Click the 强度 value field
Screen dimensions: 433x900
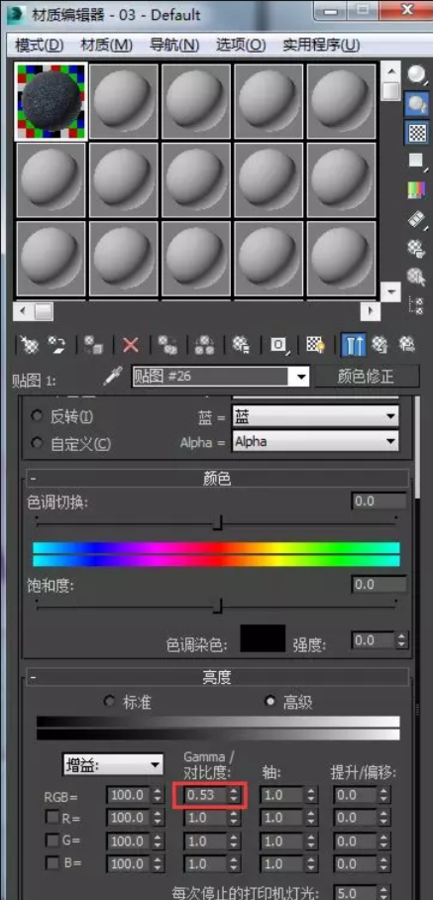pos(373,640)
